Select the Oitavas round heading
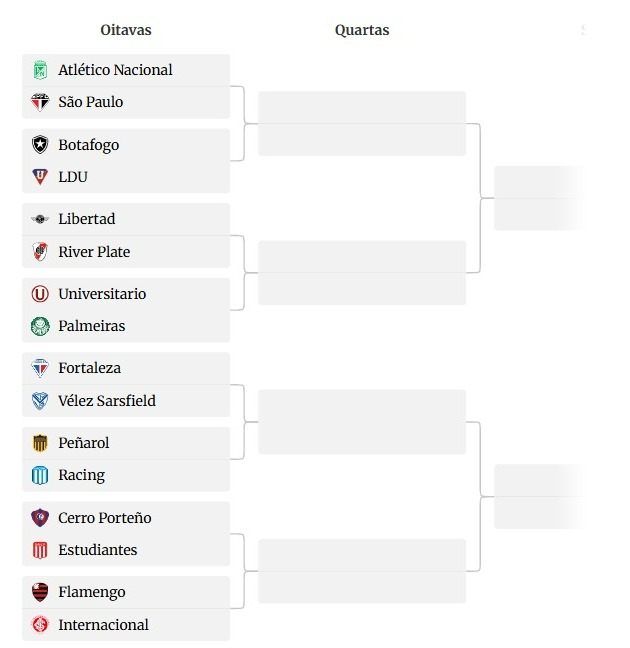The width and height of the screenshot is (630, 648). pyautogui.click(x=126, y=30)
